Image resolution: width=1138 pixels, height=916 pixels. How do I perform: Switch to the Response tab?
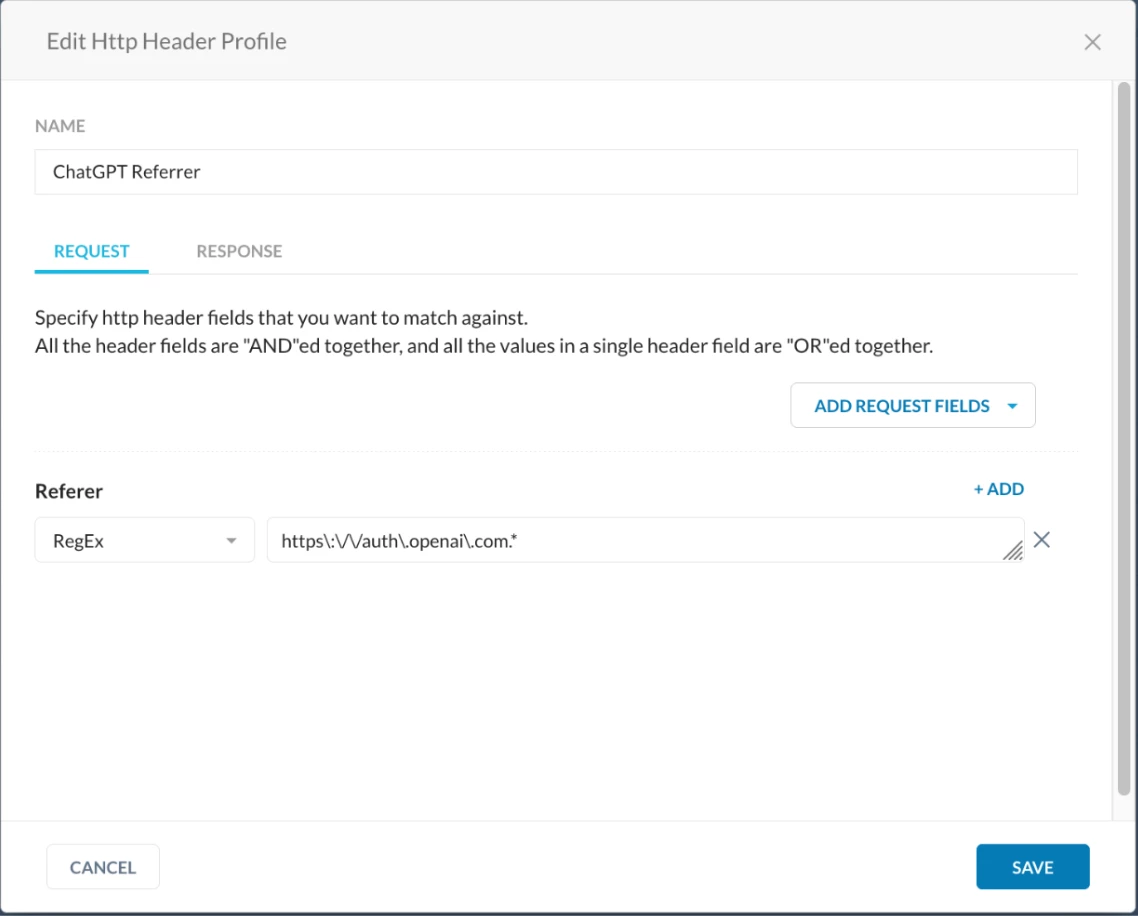point(239,251)
